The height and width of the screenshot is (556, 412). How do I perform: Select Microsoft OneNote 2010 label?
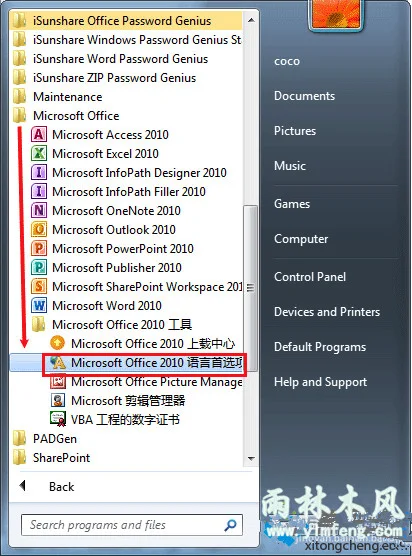tap(116, 211)
